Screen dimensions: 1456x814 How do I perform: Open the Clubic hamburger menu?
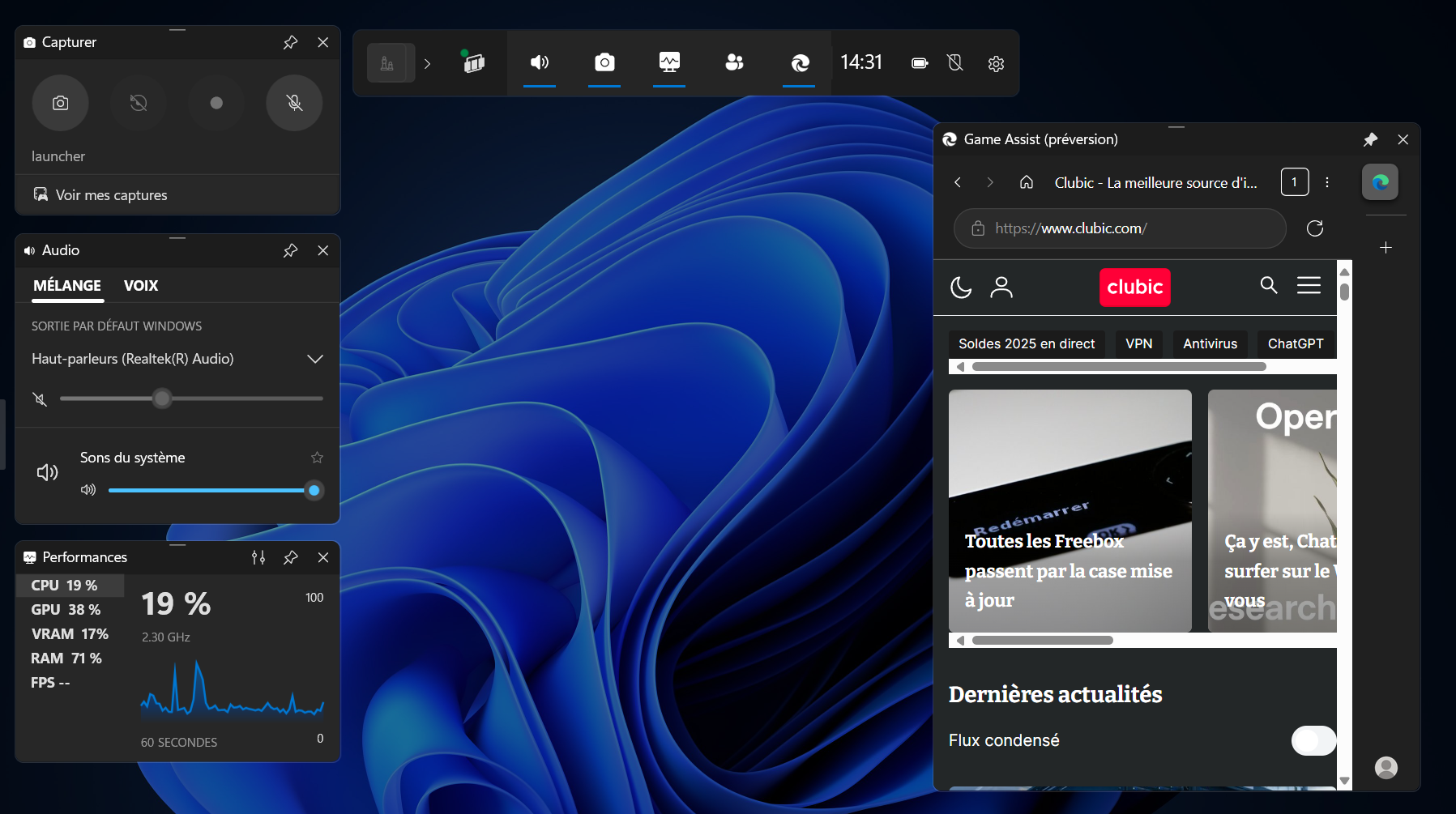[1309, 285]
